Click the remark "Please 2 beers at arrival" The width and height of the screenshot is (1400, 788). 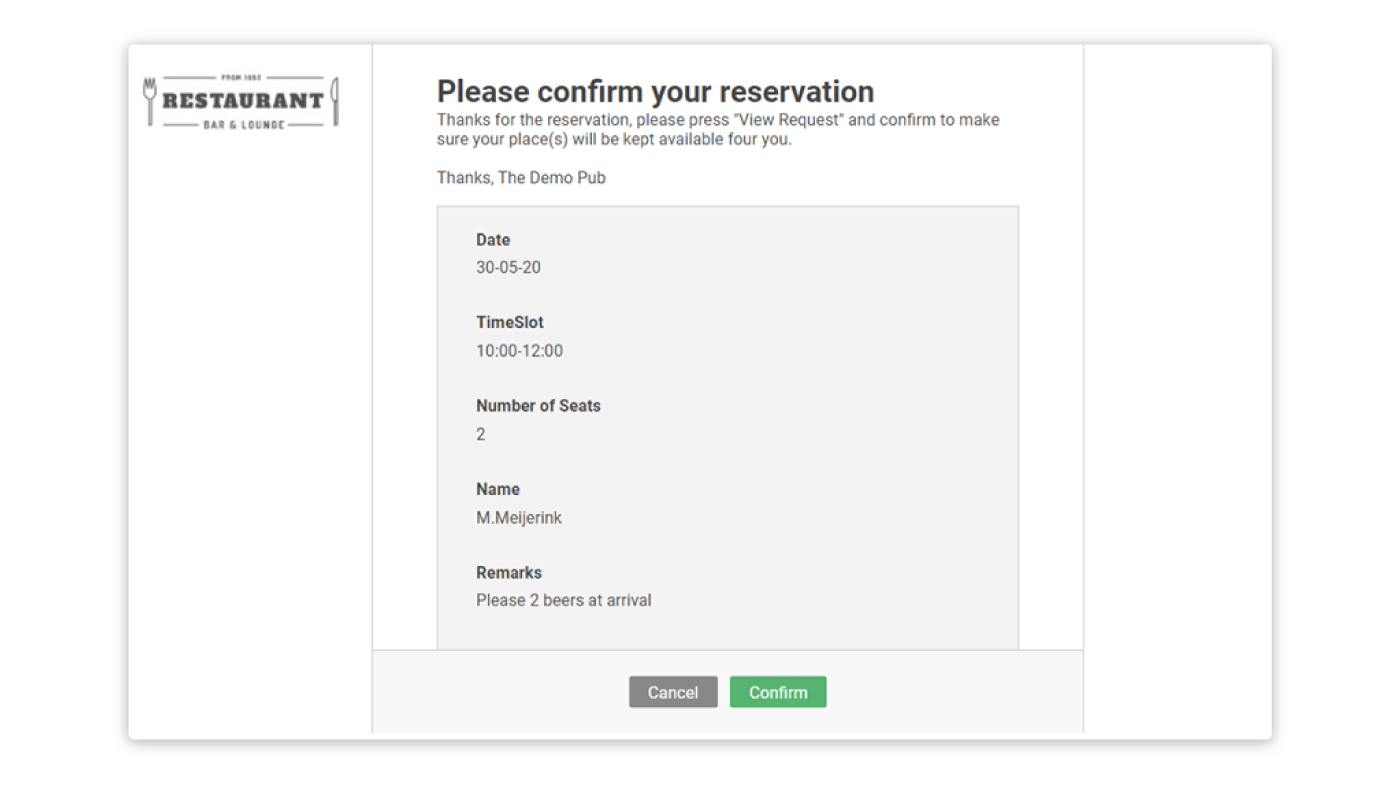[564, 601]
